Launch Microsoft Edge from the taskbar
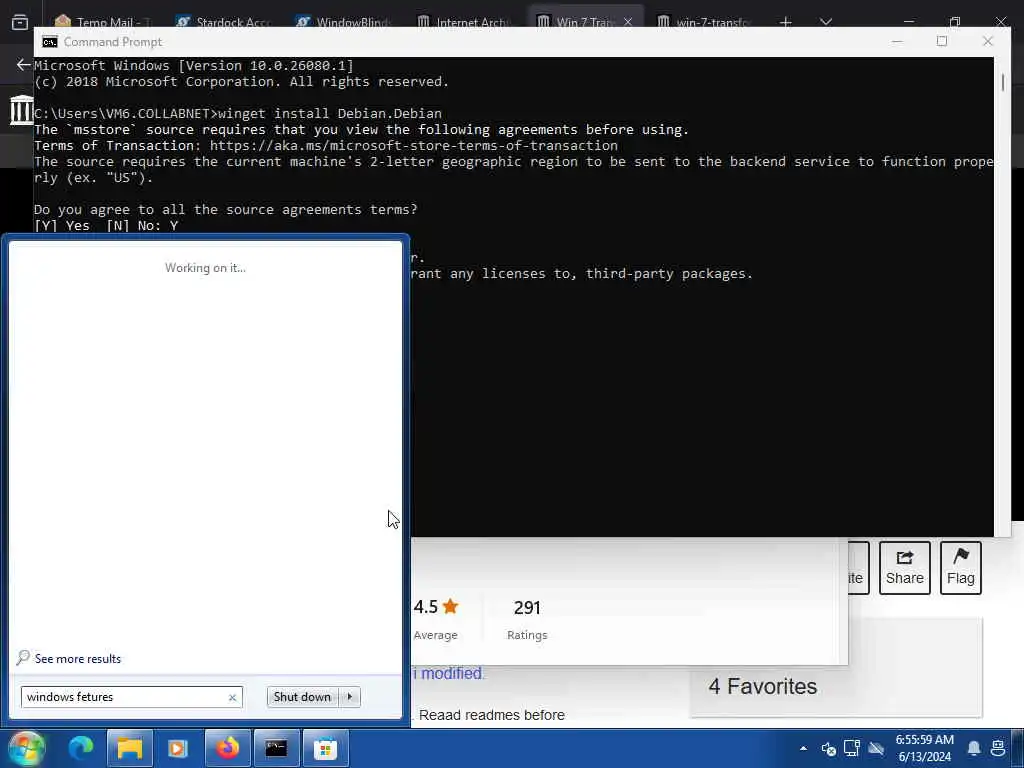The image size is (1024, 768). (81, 748)
